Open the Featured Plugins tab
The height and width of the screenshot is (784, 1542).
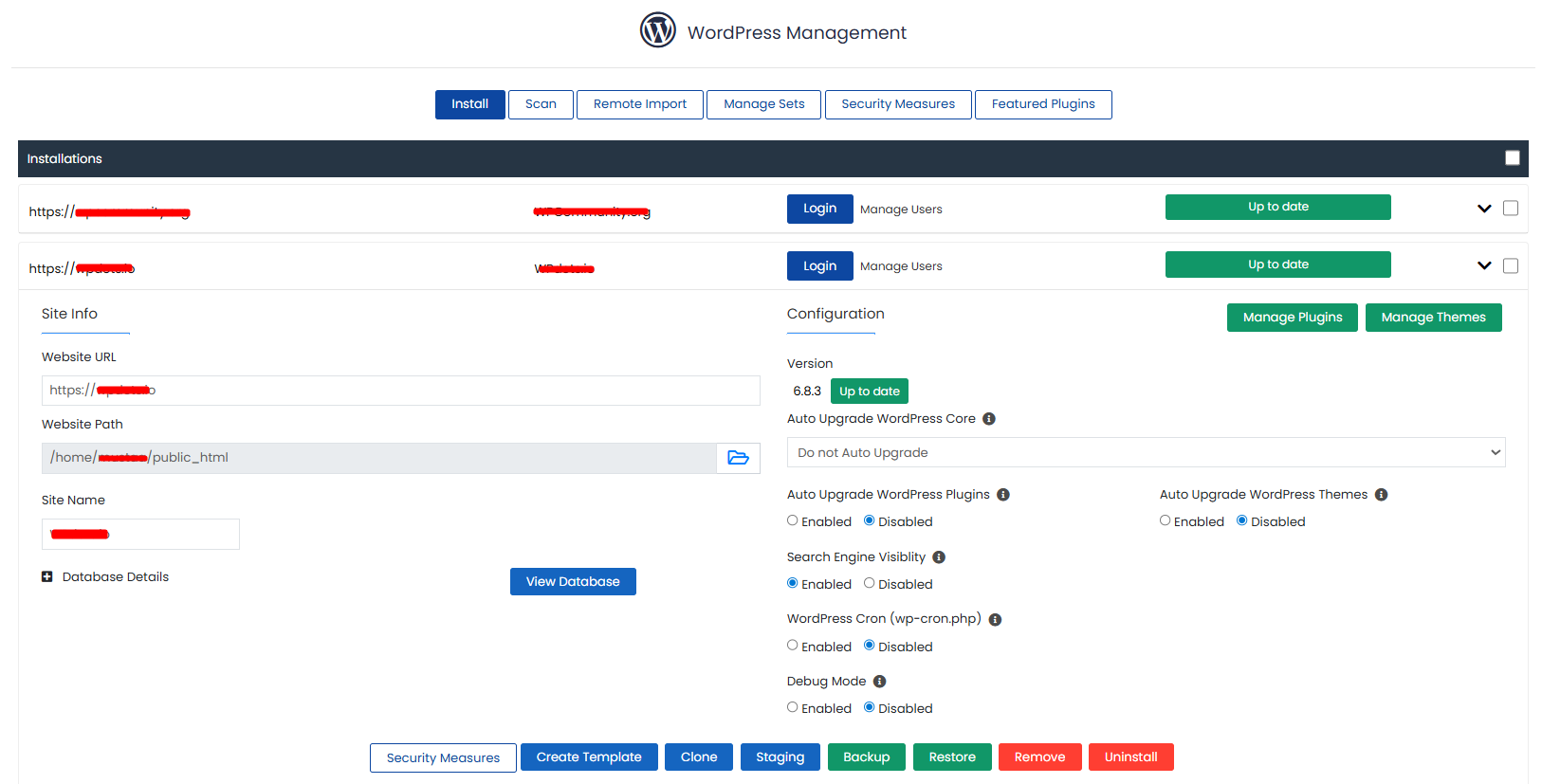(x=1042, y=104)
